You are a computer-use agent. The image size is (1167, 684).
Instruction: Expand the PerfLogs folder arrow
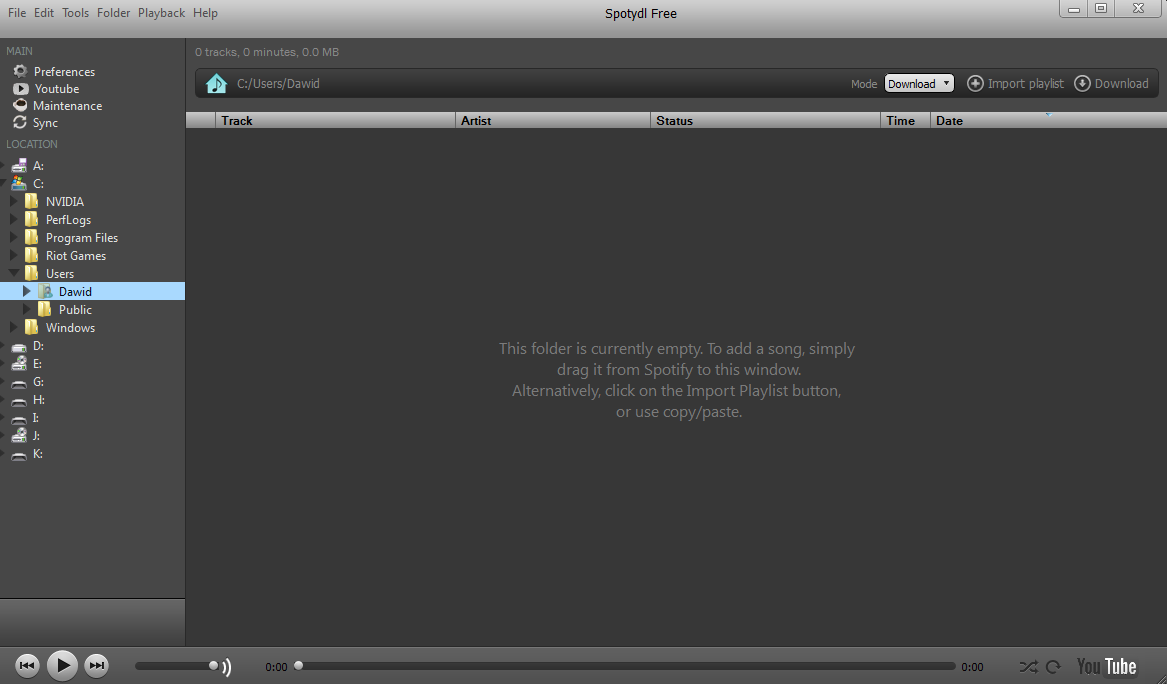pos(13,219)
